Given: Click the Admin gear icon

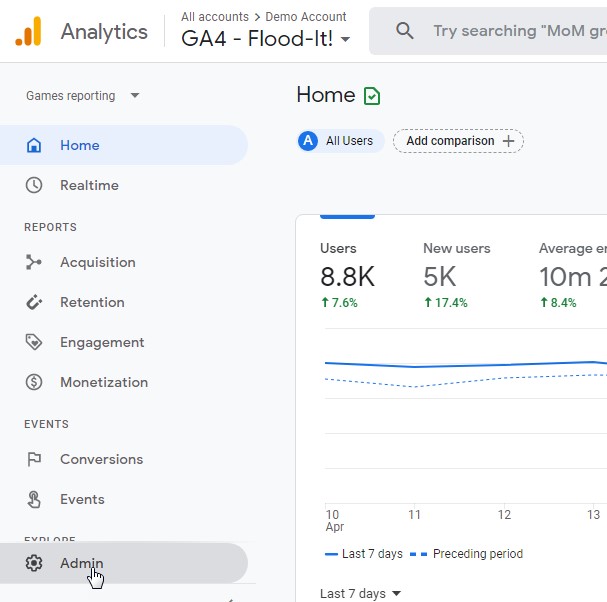Looking at the screenshot, I should point(34,563).
